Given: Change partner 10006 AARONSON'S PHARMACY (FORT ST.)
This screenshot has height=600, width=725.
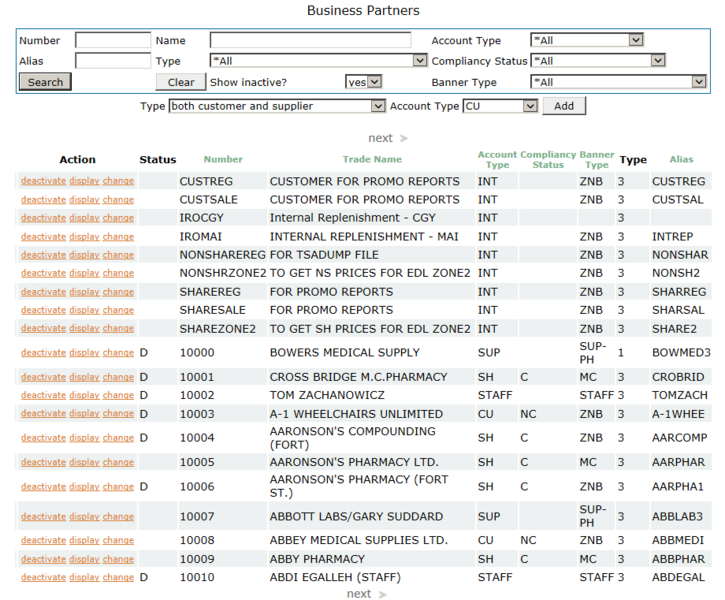Looking at the screenshot, I should pos(118,487).
